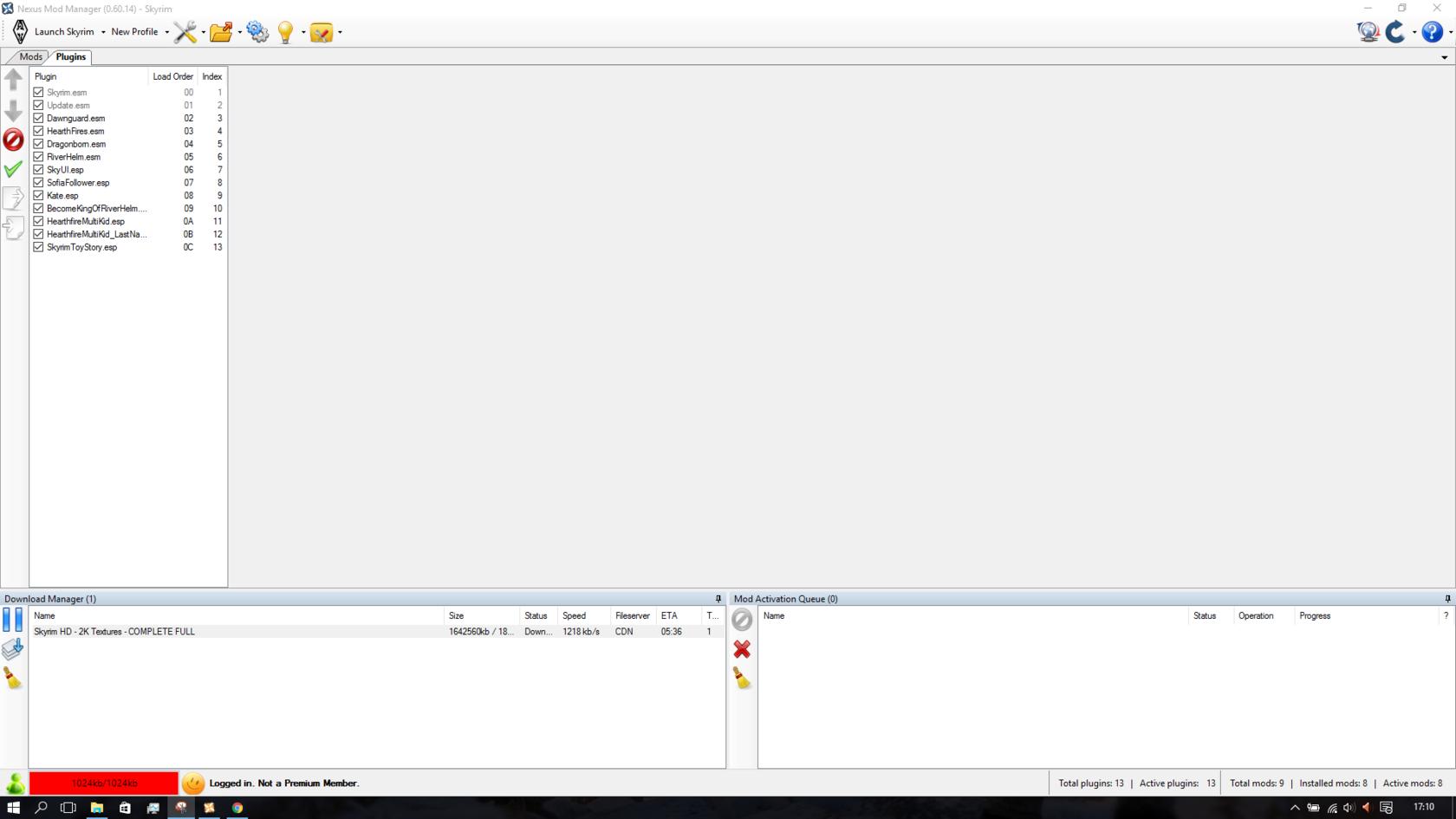Uncheck the SkyrimToyStory.esp plugin checkbox

click(38, 247)
